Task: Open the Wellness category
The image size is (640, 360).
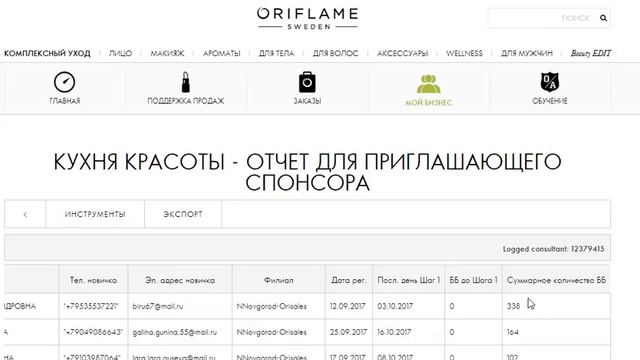Action: coord(464,53)
